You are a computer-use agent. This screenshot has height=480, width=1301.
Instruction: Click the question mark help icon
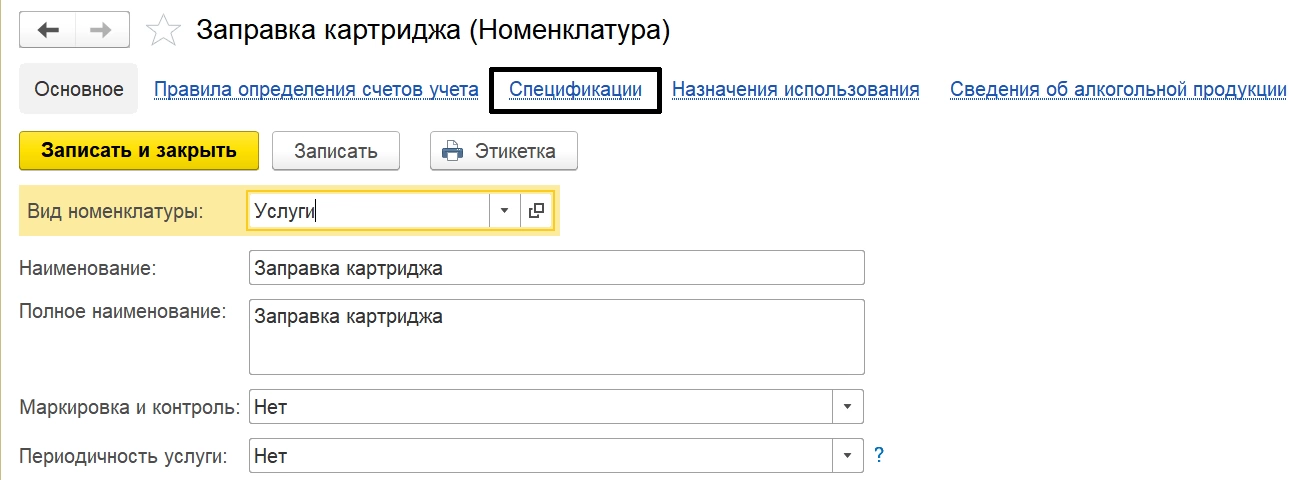point(879,456)
